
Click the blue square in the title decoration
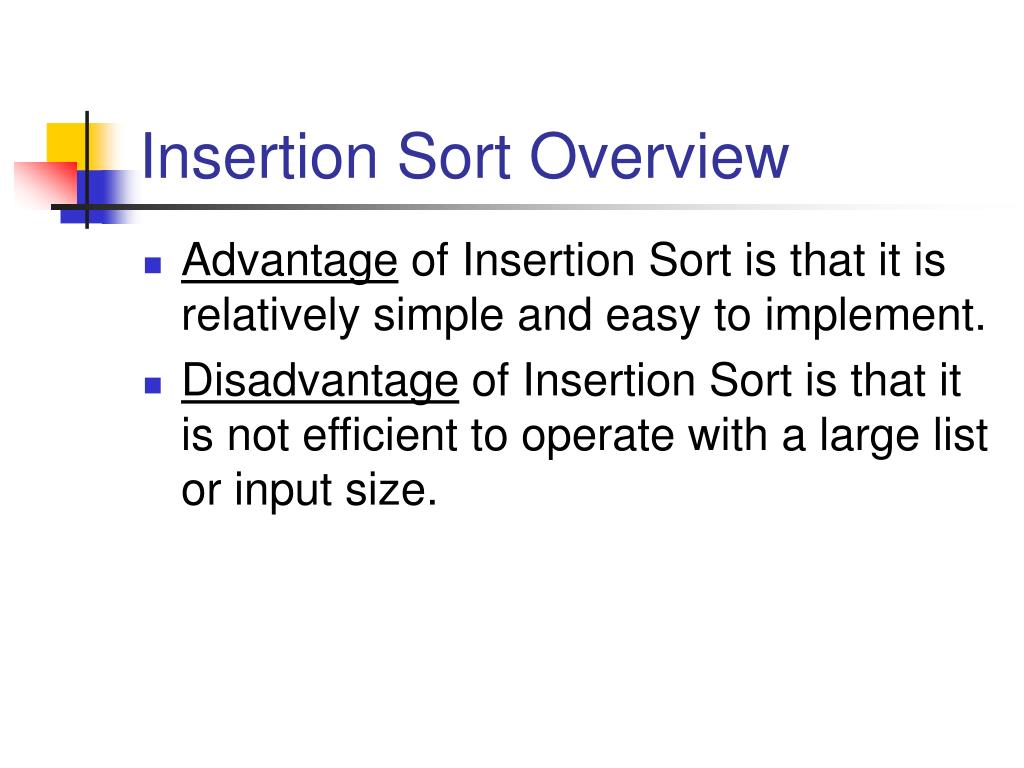98,197
